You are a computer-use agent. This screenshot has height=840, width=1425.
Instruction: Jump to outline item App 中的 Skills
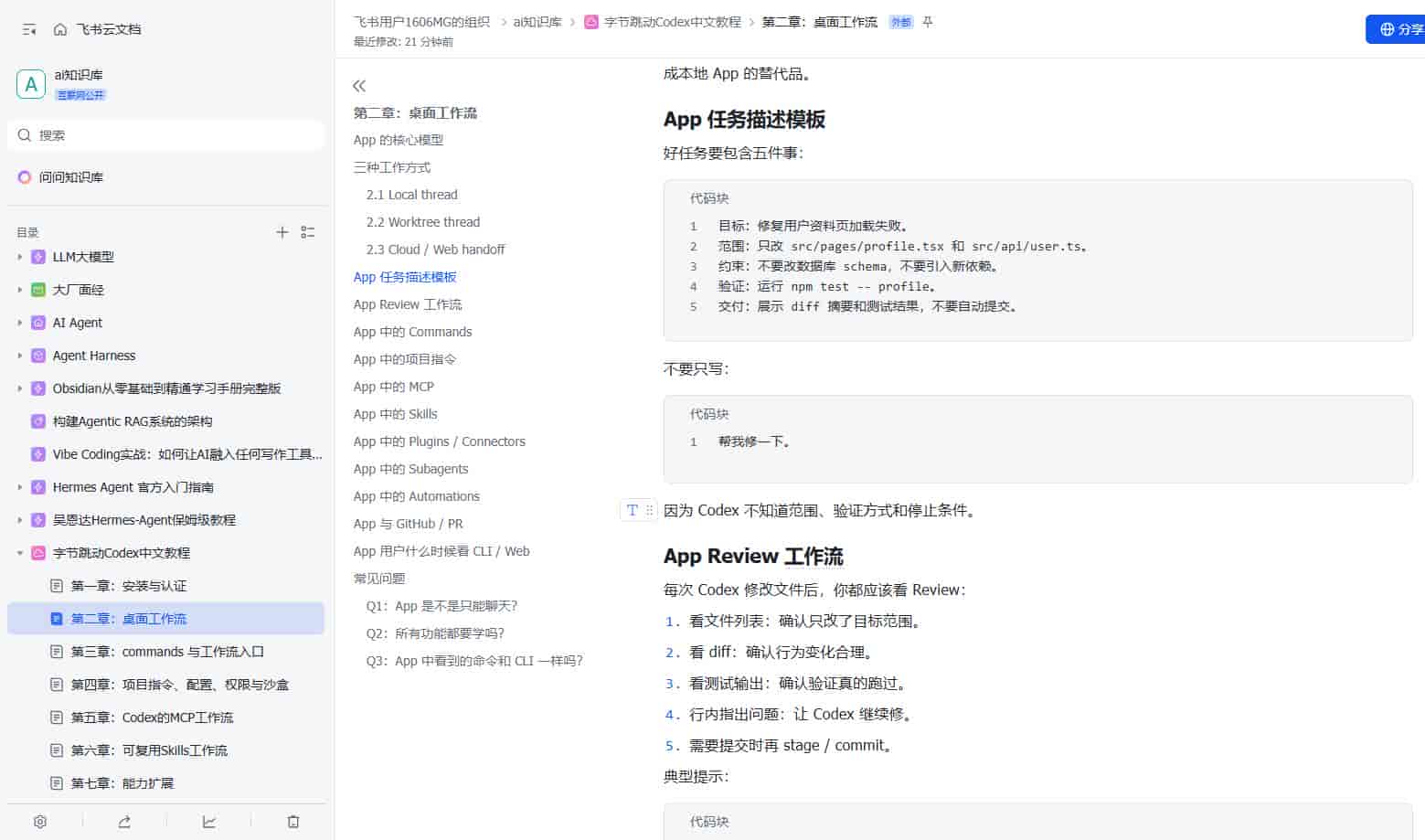pos(396,414)
